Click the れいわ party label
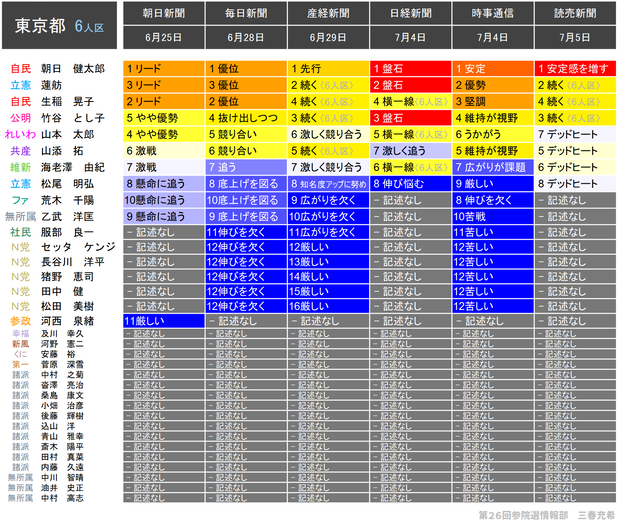620x522 pixels. pyautogui.click(x=20, y=134)
